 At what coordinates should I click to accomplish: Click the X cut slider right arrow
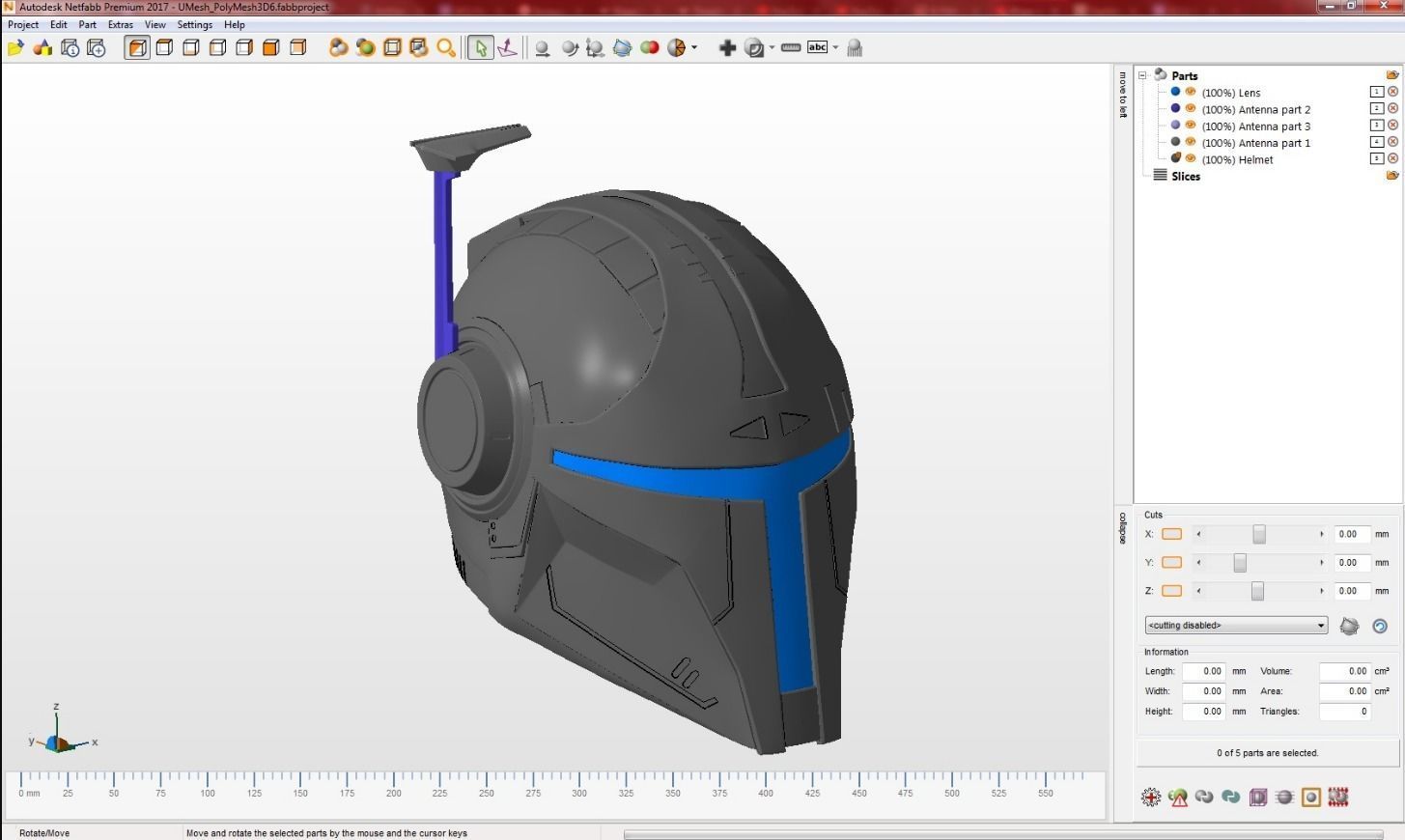tap(1321, 534)
